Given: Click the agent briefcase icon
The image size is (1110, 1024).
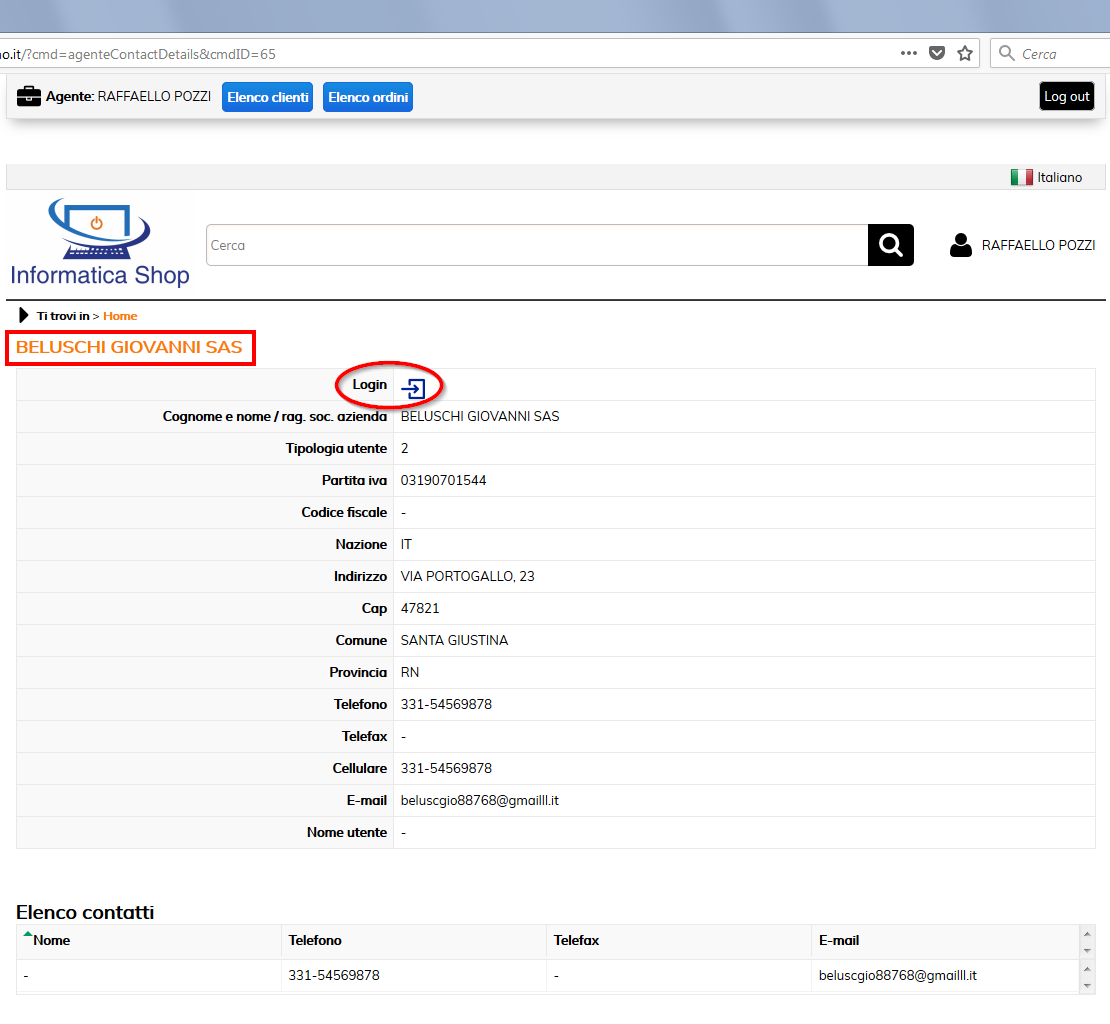Looking at the screenshot, I should coord(29,97).
